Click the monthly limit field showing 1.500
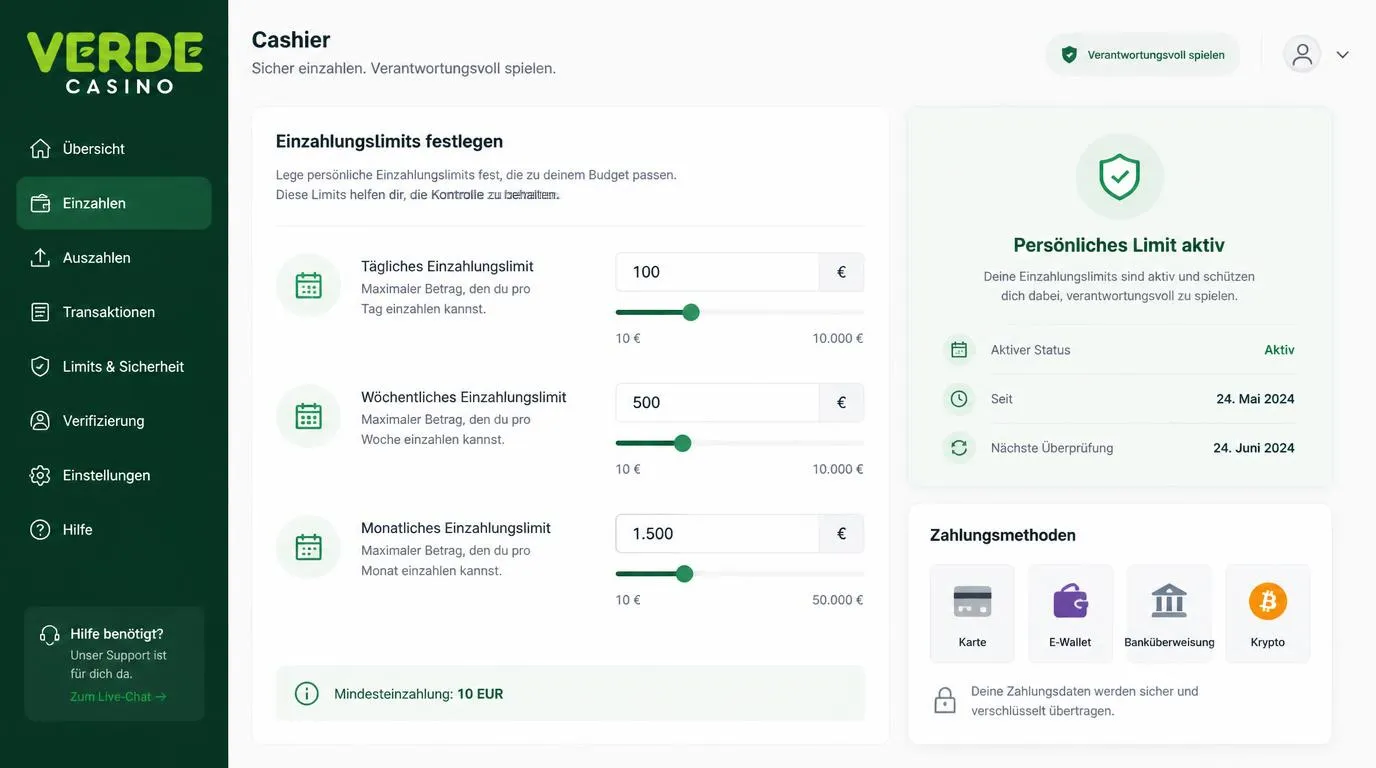1376x768 pixels. tap(718, 534)
